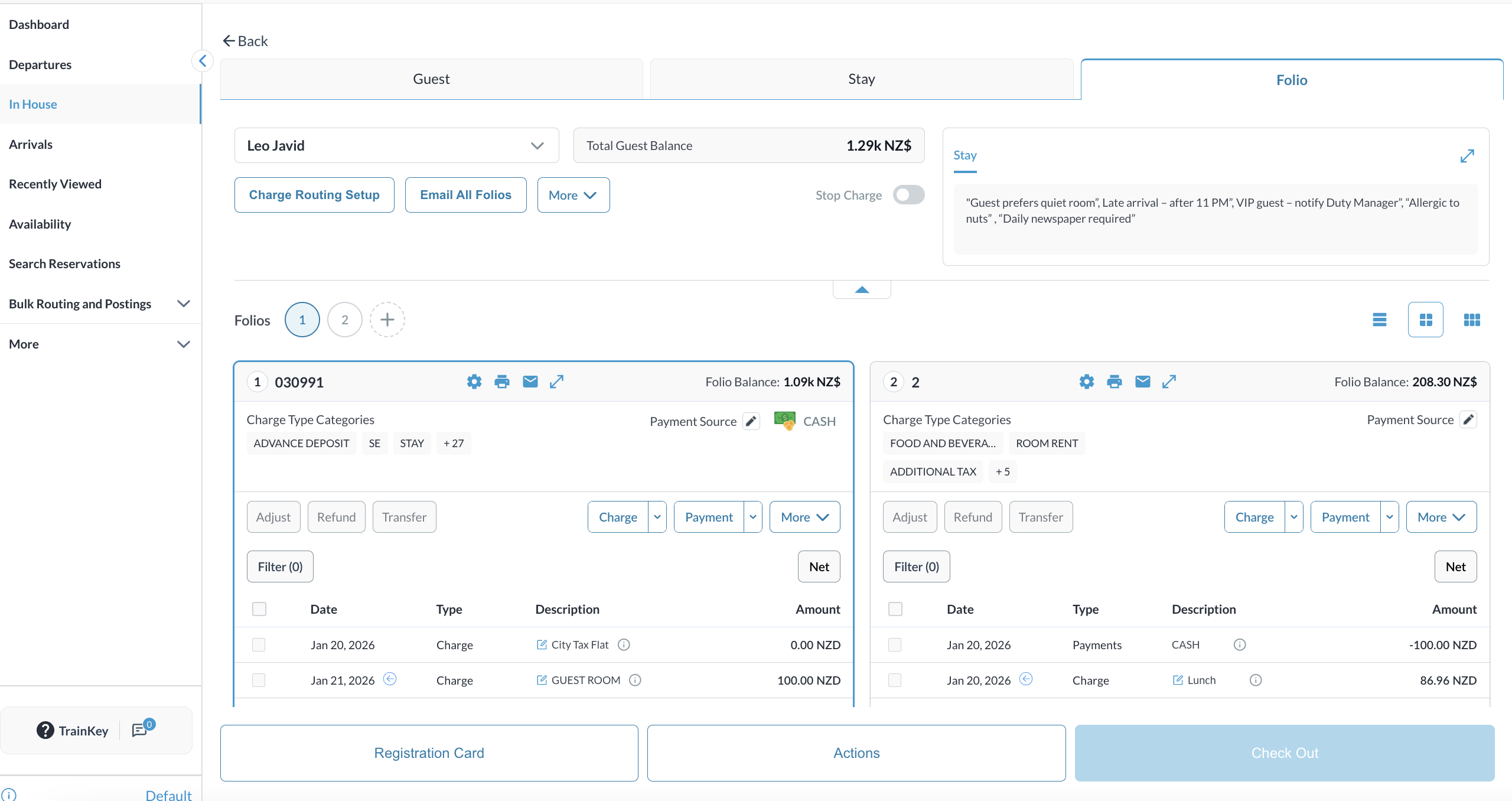Image resolution: width=1512 pixels, height=801 pixels.
Task: Open the Registration Card
Action: point(429,753)
